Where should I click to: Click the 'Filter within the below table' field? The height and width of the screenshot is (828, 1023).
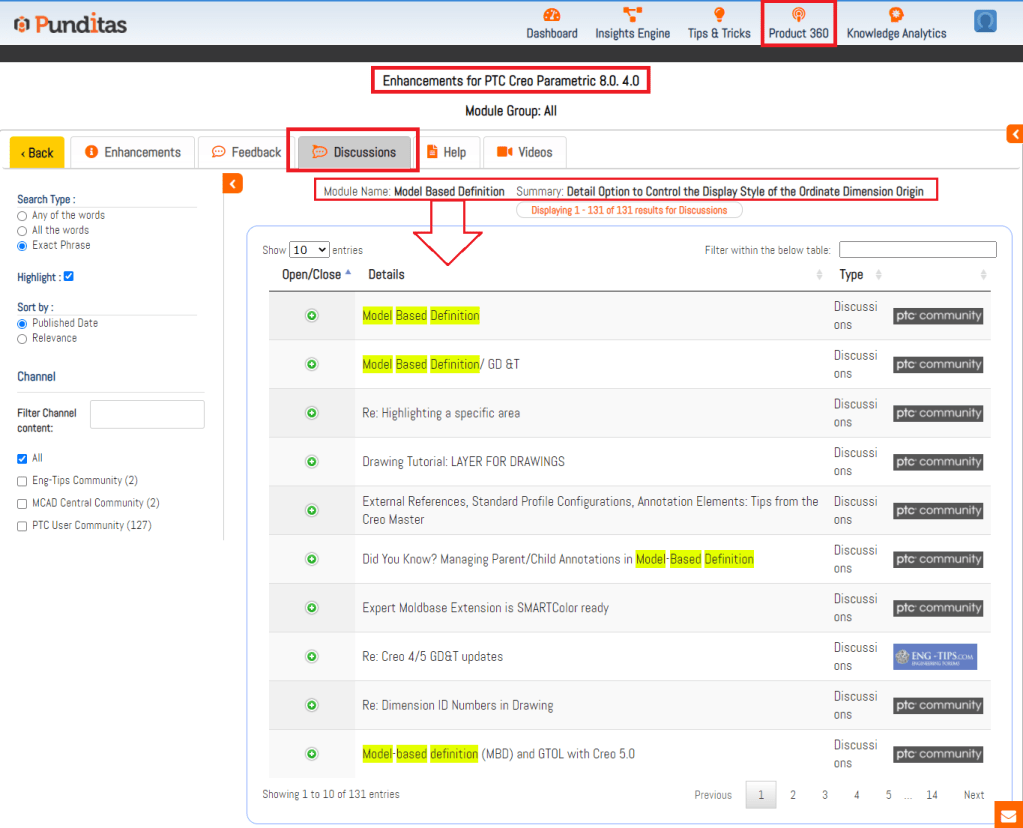pos(917,250)
